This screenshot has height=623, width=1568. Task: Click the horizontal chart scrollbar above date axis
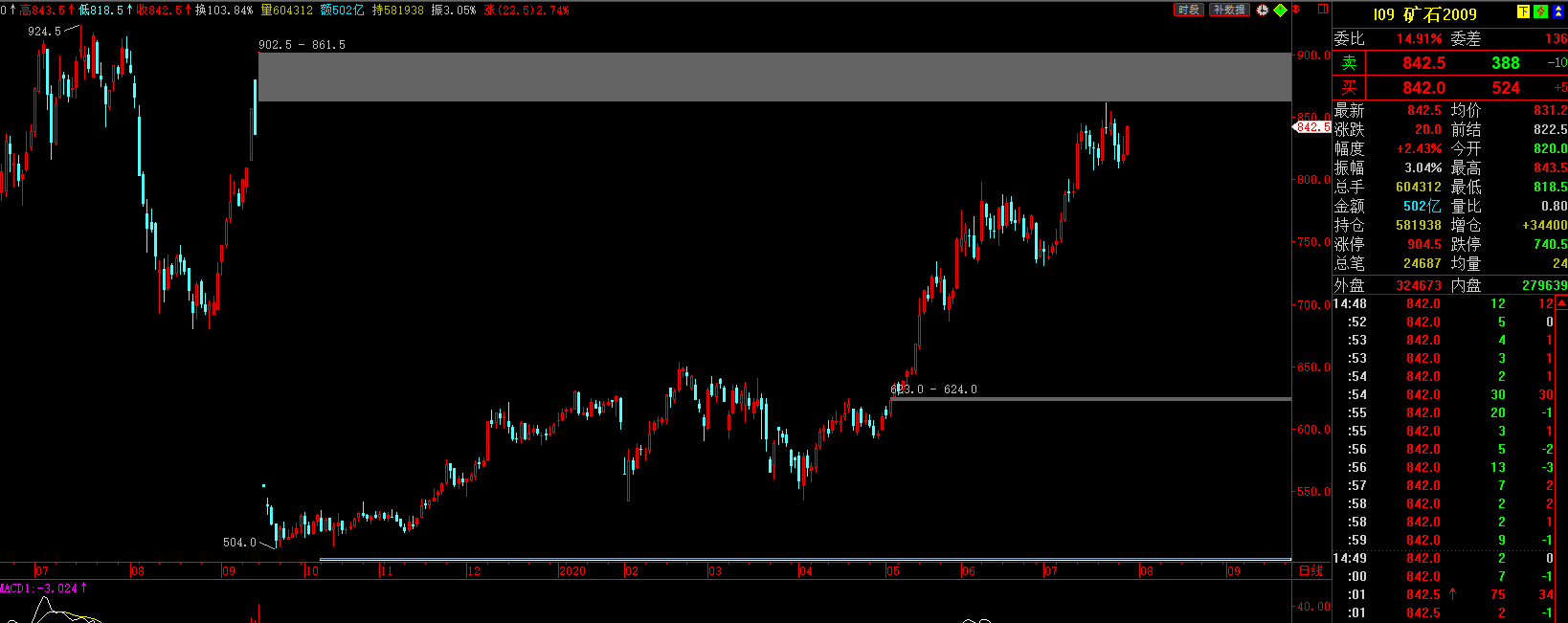[x=805, y=559]
